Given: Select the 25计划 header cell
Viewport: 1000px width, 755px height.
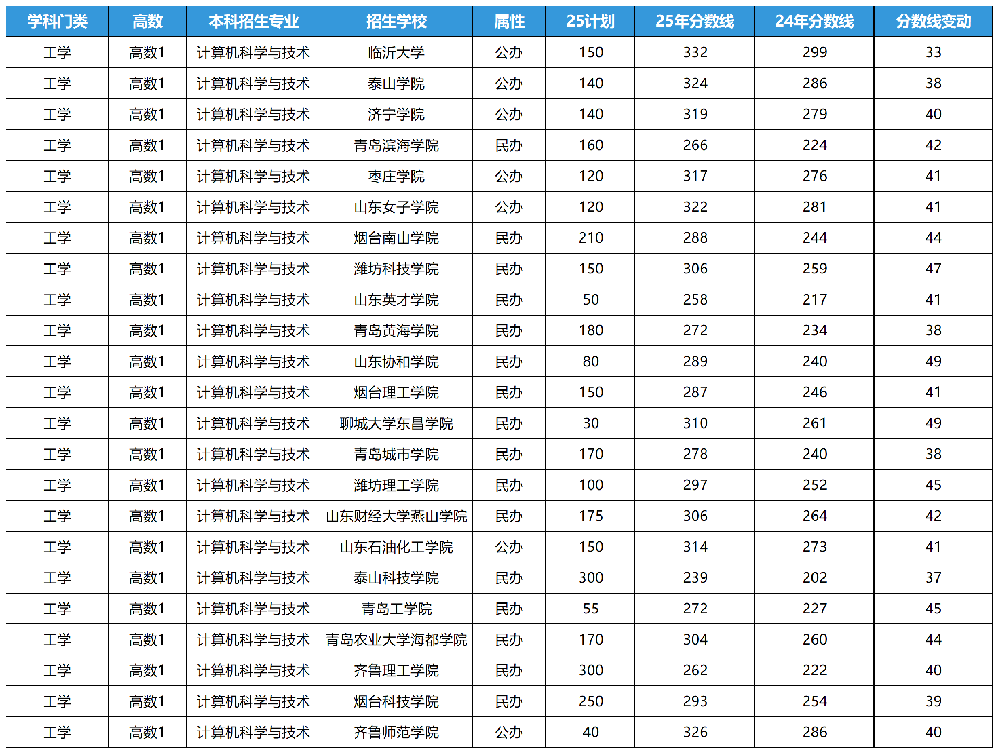Looking at the screenshot, I should point(590,21).
